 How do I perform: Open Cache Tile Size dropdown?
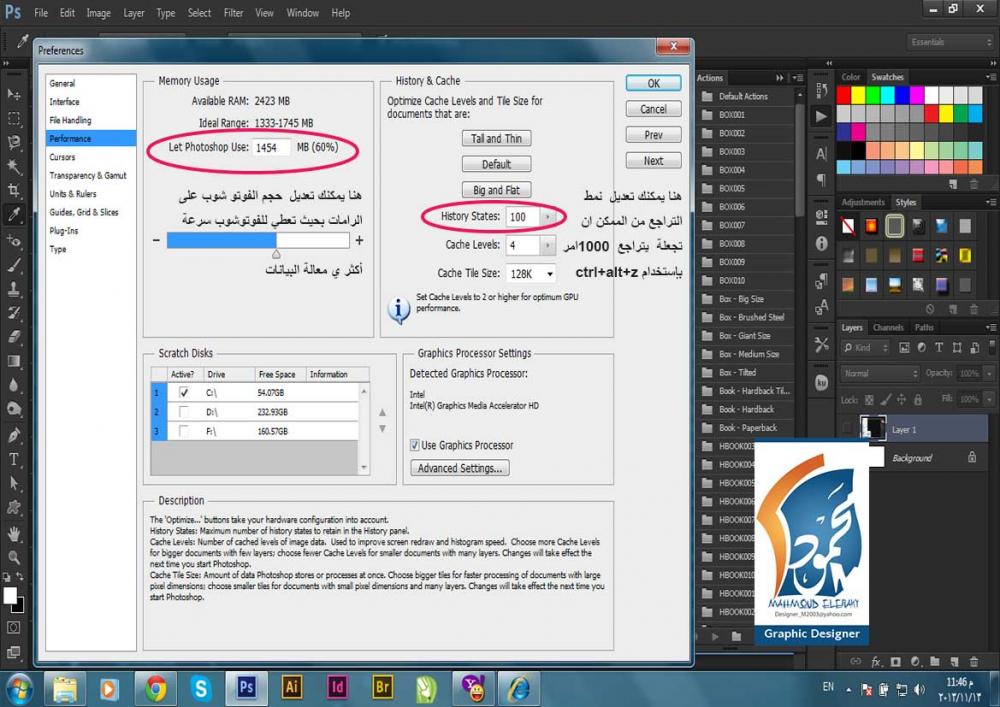click(x=531, y=273)
